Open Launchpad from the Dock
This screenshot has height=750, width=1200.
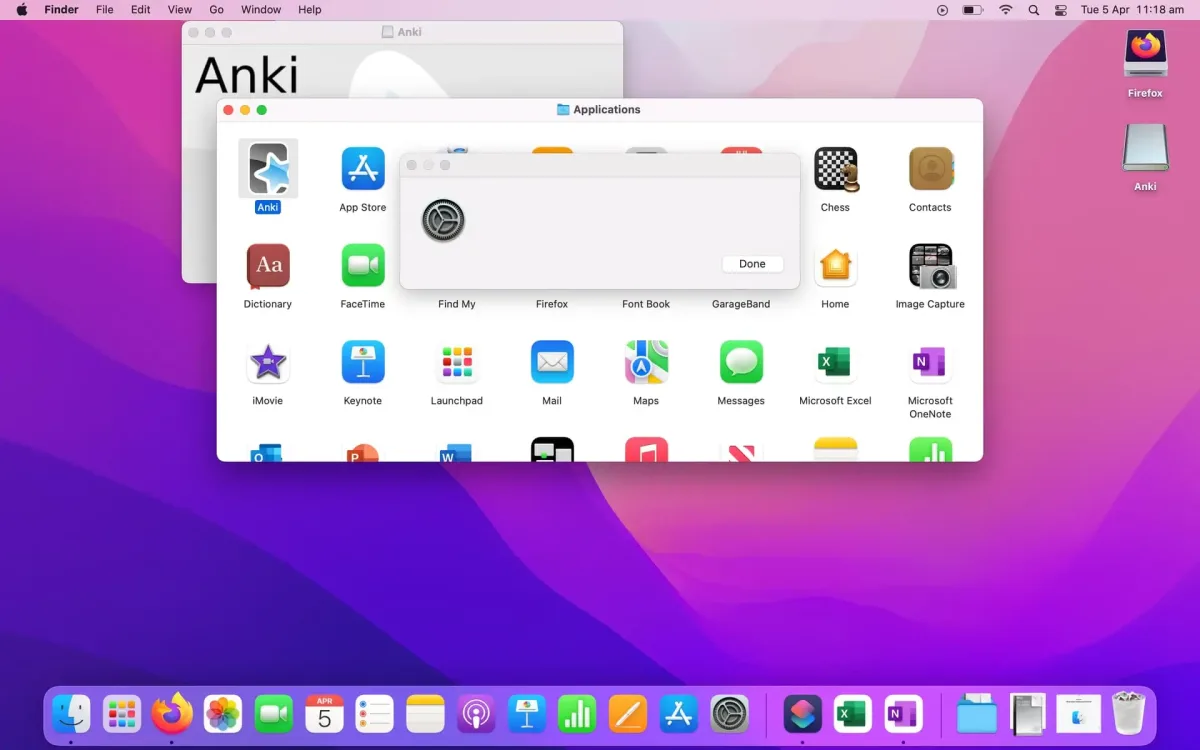pyautogui.click(x=122, y=714)
